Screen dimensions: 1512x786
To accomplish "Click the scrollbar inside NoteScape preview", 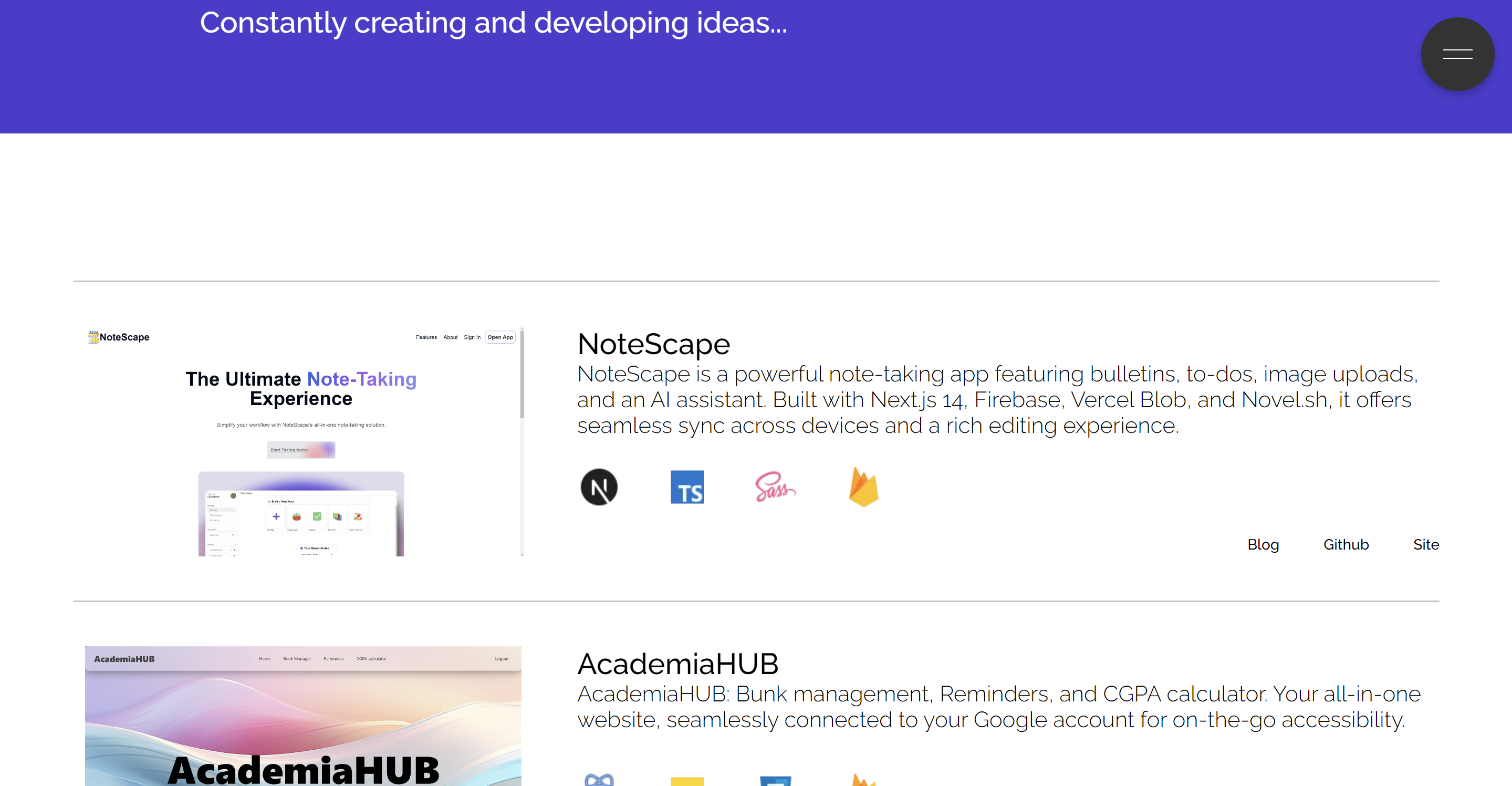I will (521, 376).
